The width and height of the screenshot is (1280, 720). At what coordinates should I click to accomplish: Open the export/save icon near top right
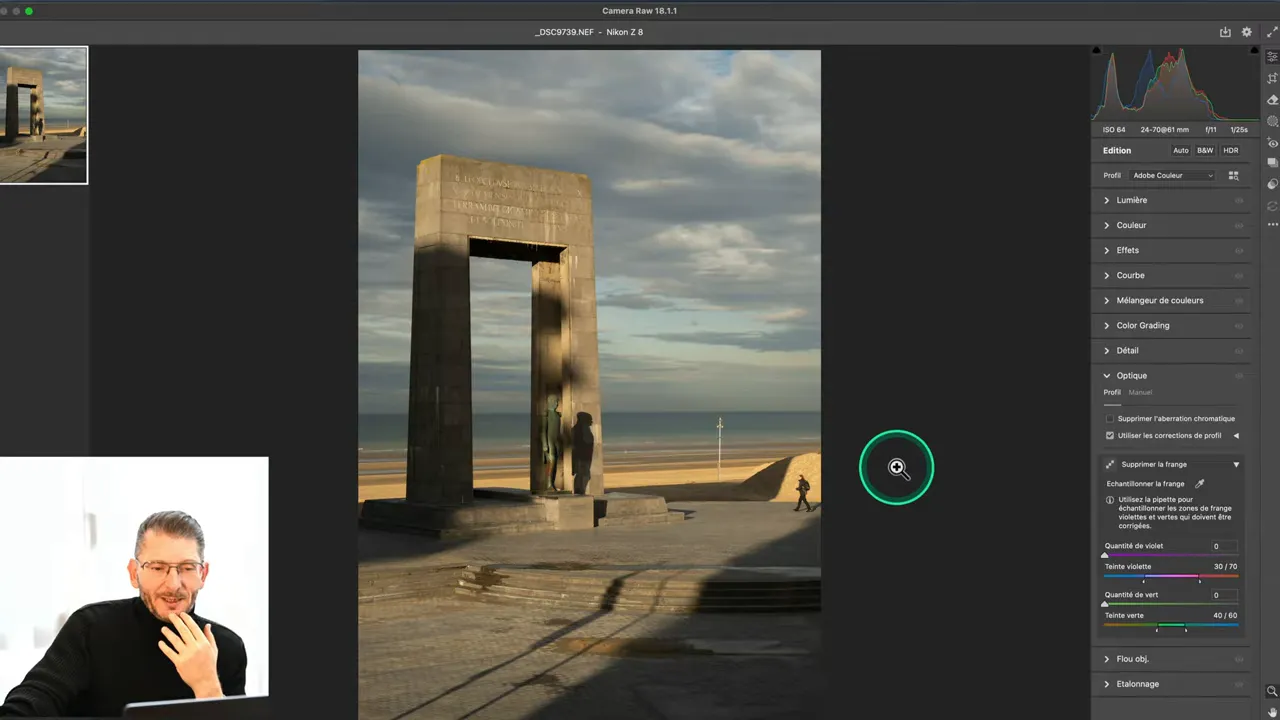coord(1224,32)
